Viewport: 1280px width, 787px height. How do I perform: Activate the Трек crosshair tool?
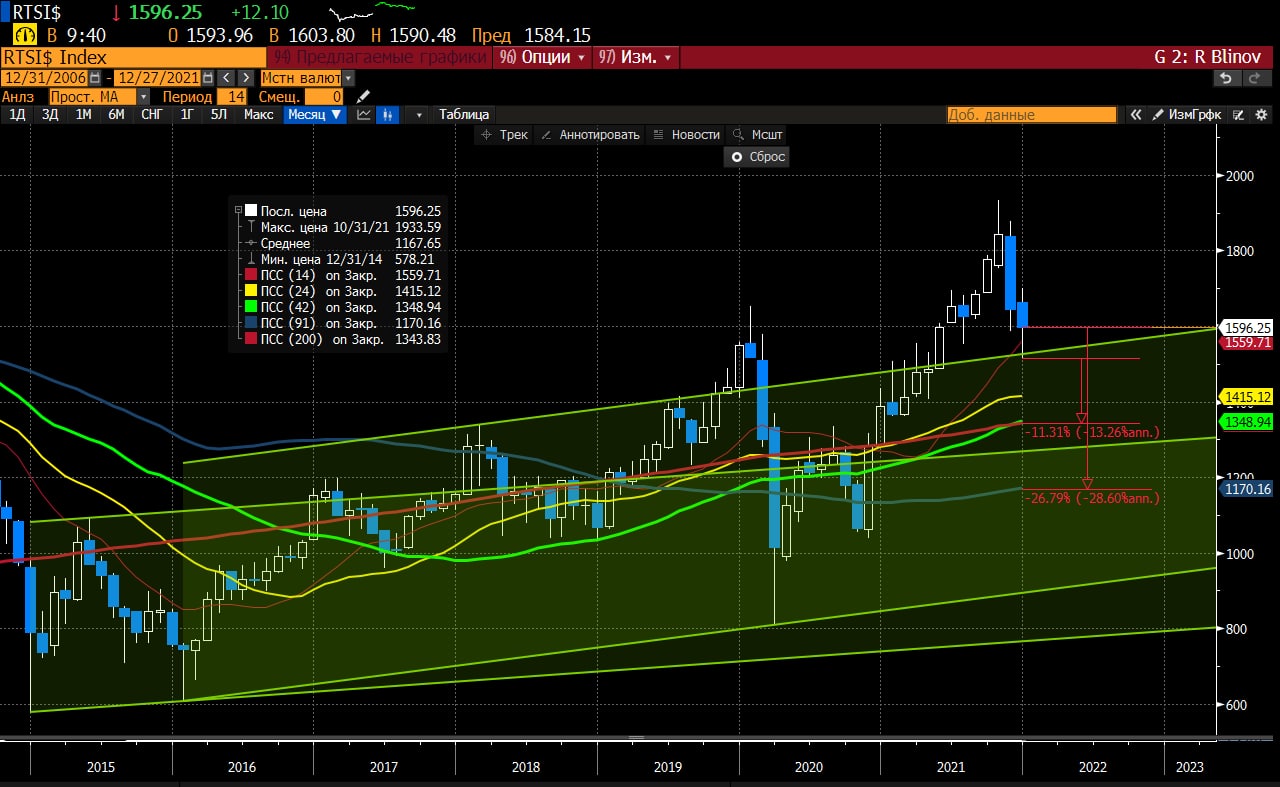coord(504,134)
